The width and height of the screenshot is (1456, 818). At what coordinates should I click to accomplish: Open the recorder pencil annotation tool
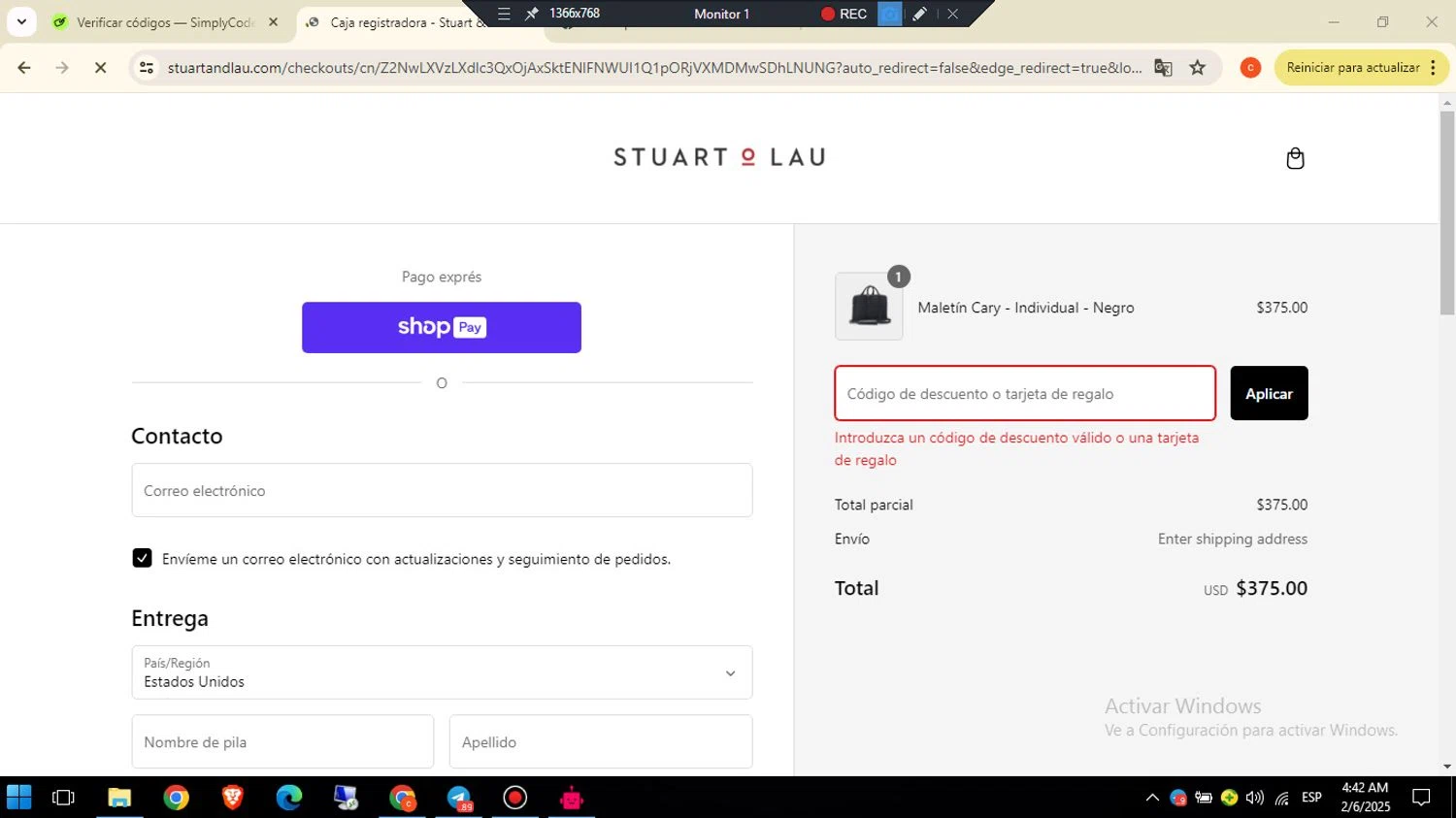[x=919, y=14]
